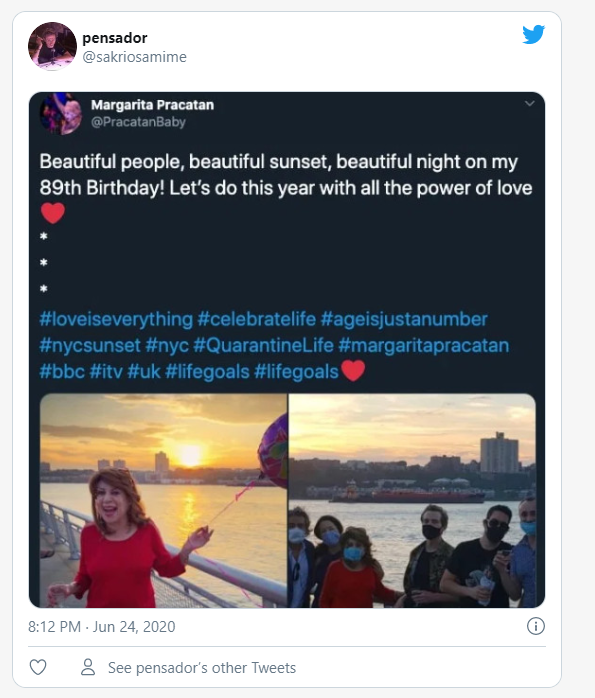Click the 8:12 PM Jun 24, 2020 timestamp
The image size is (595, 698).
click(101, 627)
